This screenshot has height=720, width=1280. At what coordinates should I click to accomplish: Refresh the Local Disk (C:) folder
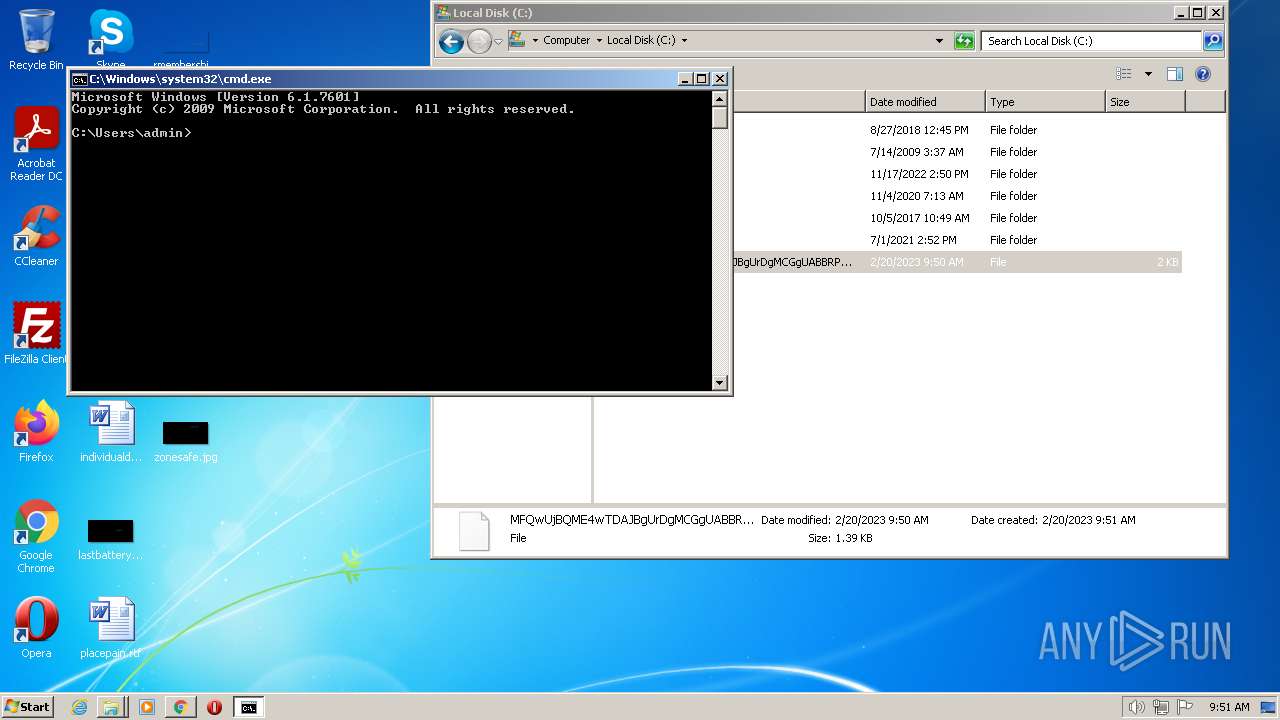(964, 41)
